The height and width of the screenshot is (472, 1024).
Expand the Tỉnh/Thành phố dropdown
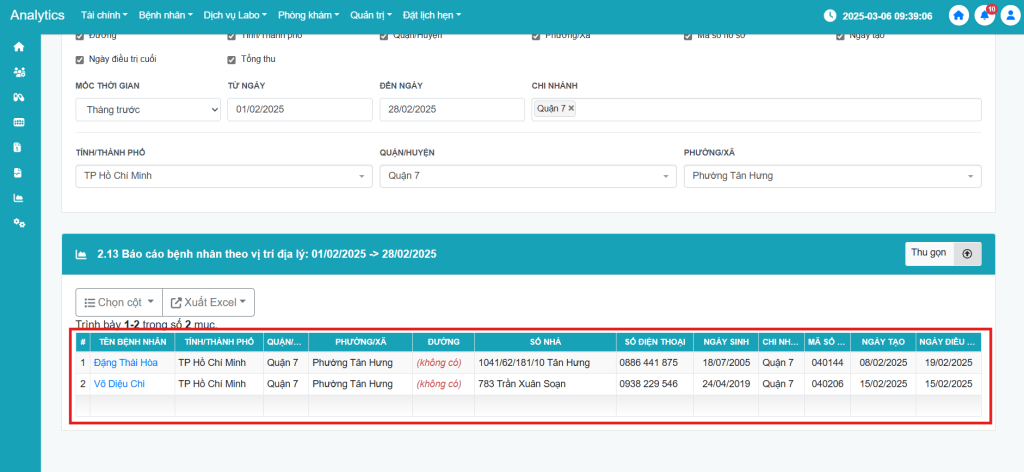222,176
